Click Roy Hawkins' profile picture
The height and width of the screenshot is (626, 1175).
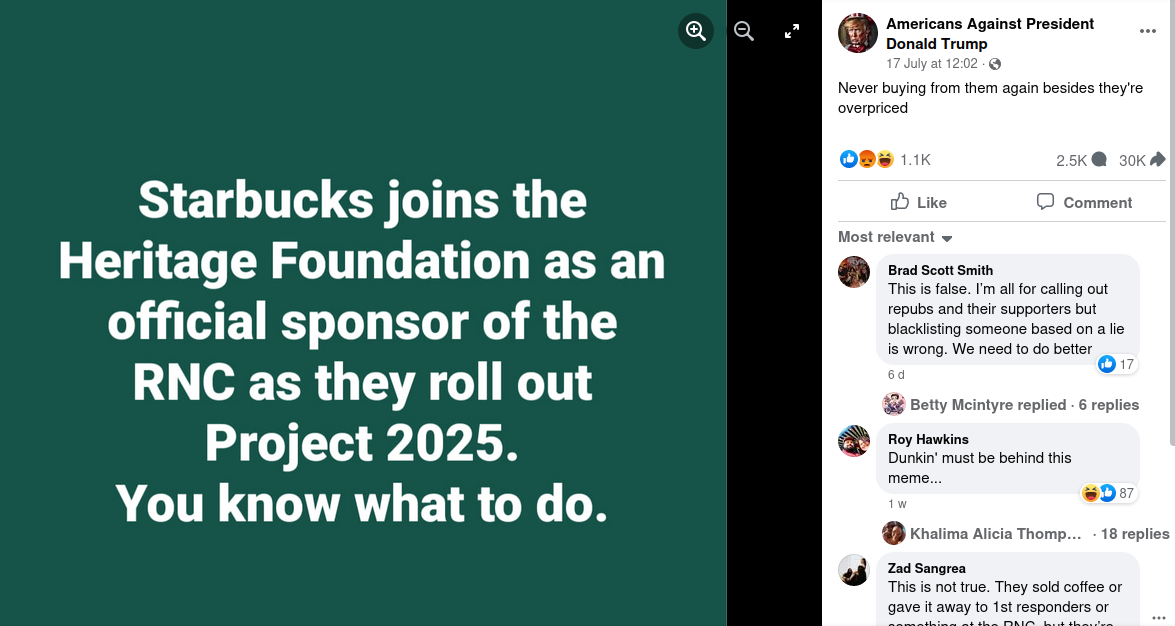point(854,441)
